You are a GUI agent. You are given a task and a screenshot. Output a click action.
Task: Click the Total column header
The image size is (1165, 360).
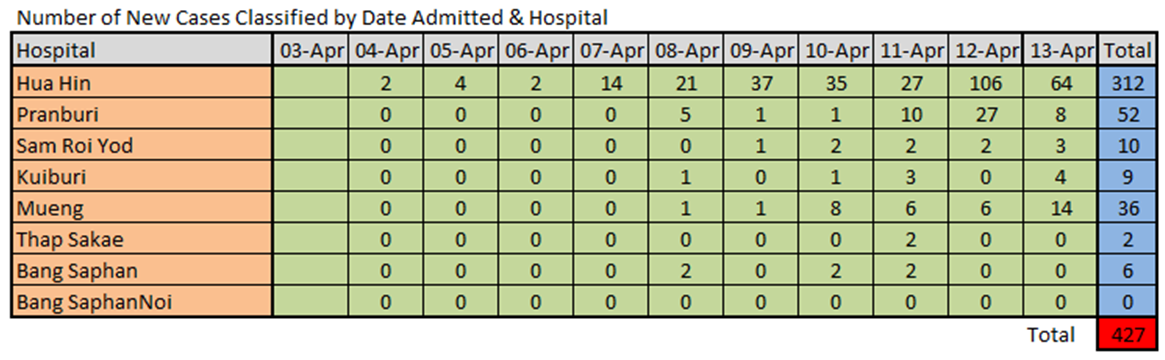coord(1126,51)
